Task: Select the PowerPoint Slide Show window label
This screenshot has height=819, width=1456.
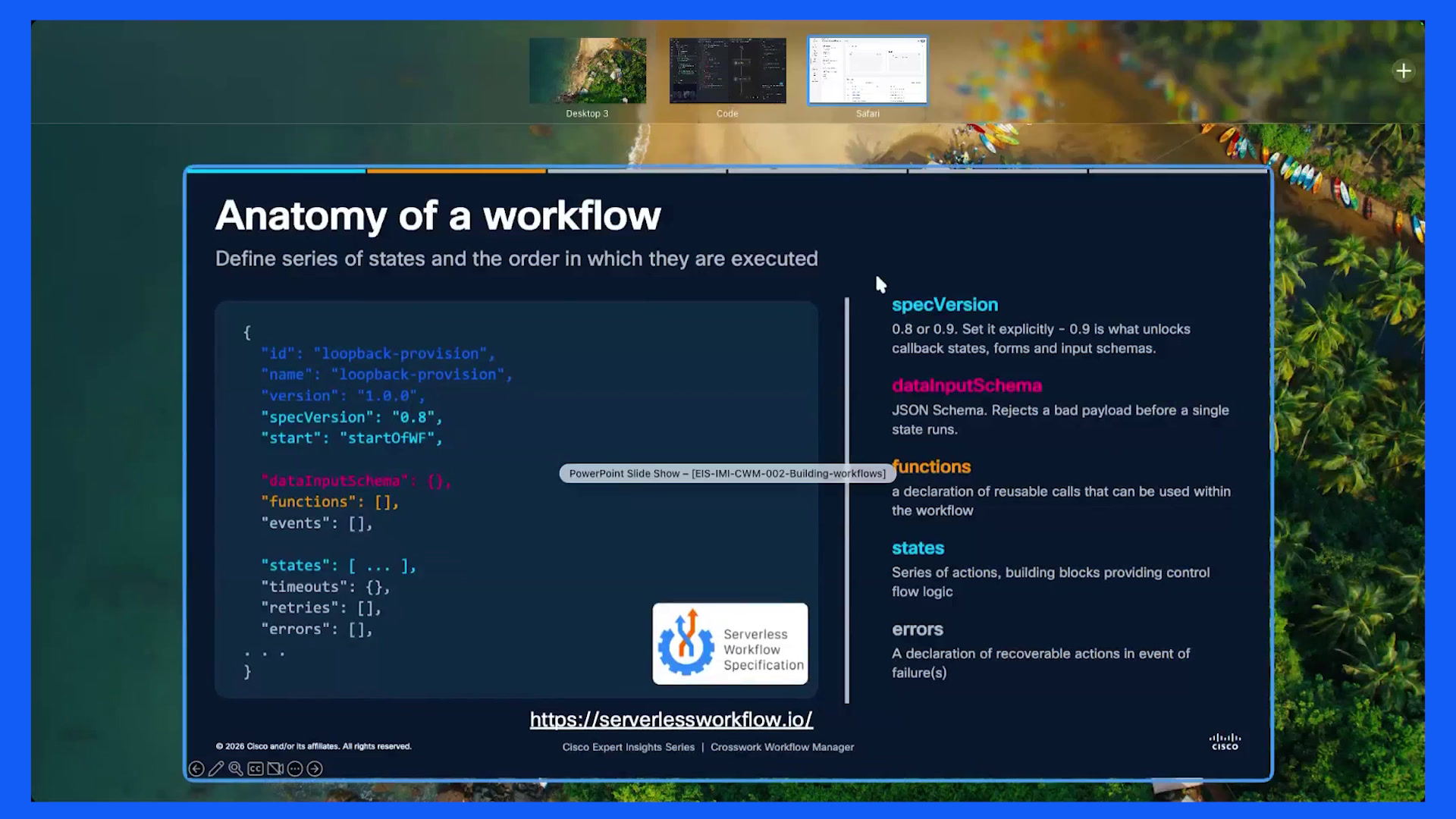Action: pyautogui.click(x=727, y=473)
